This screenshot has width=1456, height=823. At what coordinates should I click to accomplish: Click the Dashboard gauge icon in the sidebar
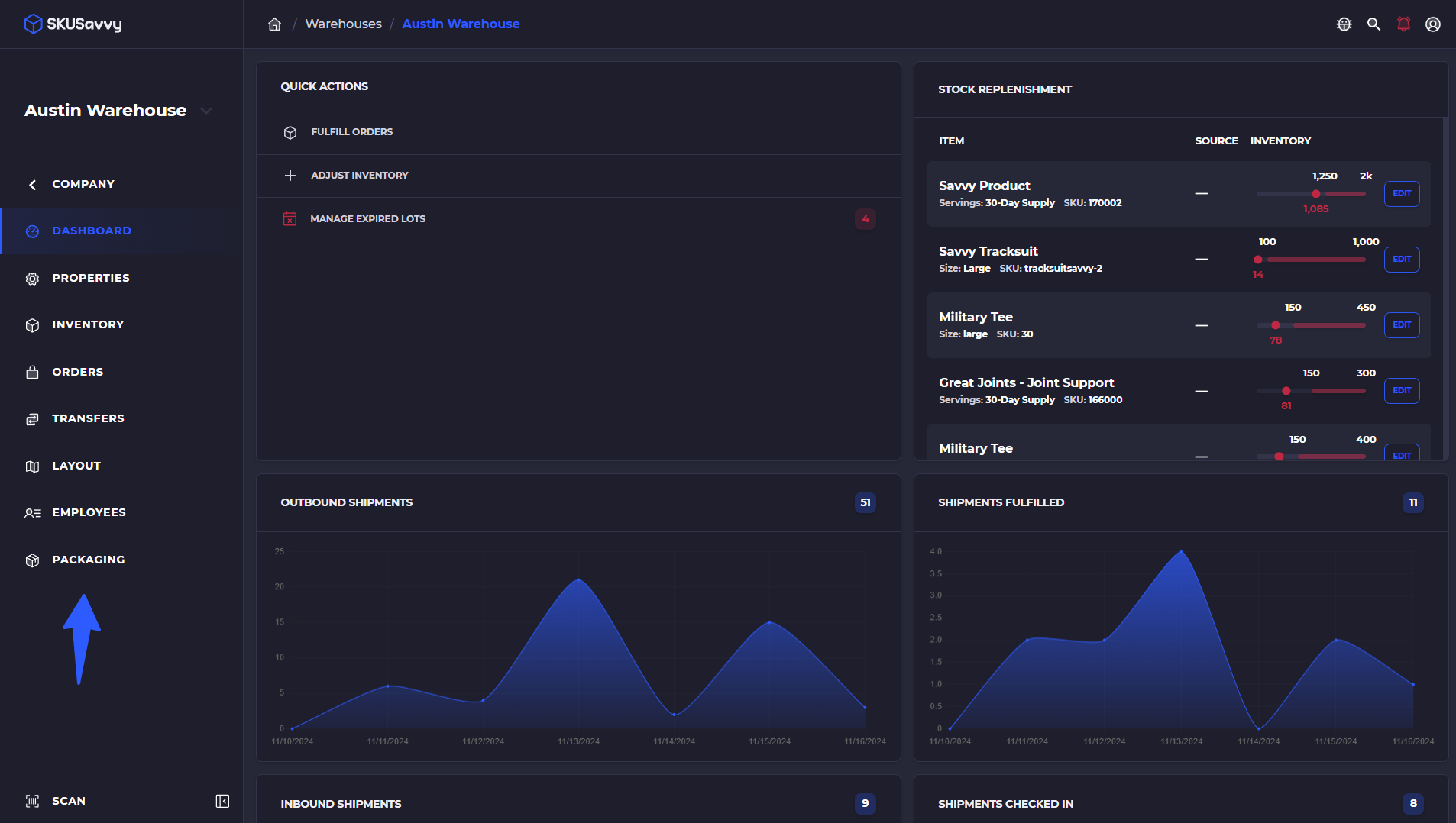tap(32, 231)
